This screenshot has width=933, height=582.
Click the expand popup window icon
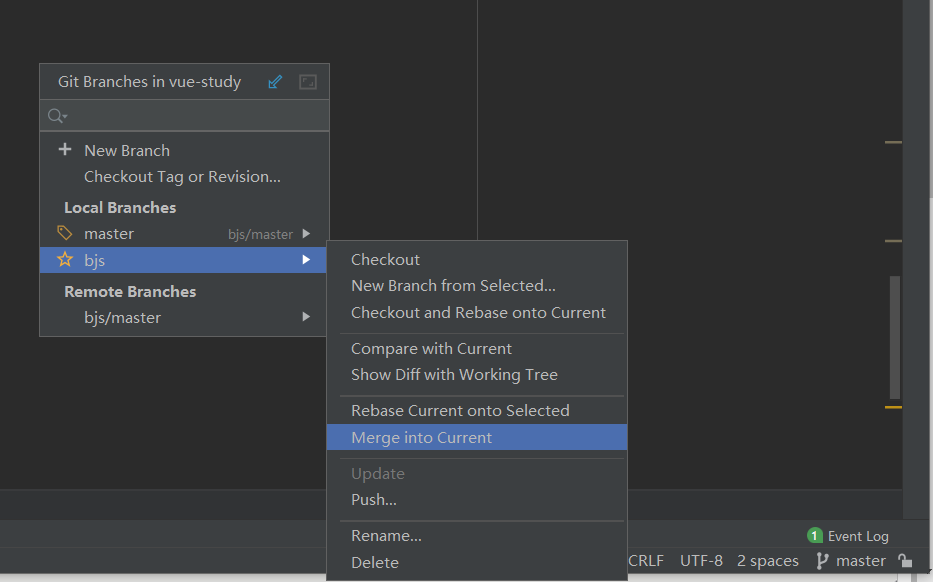tap(308, 82)
